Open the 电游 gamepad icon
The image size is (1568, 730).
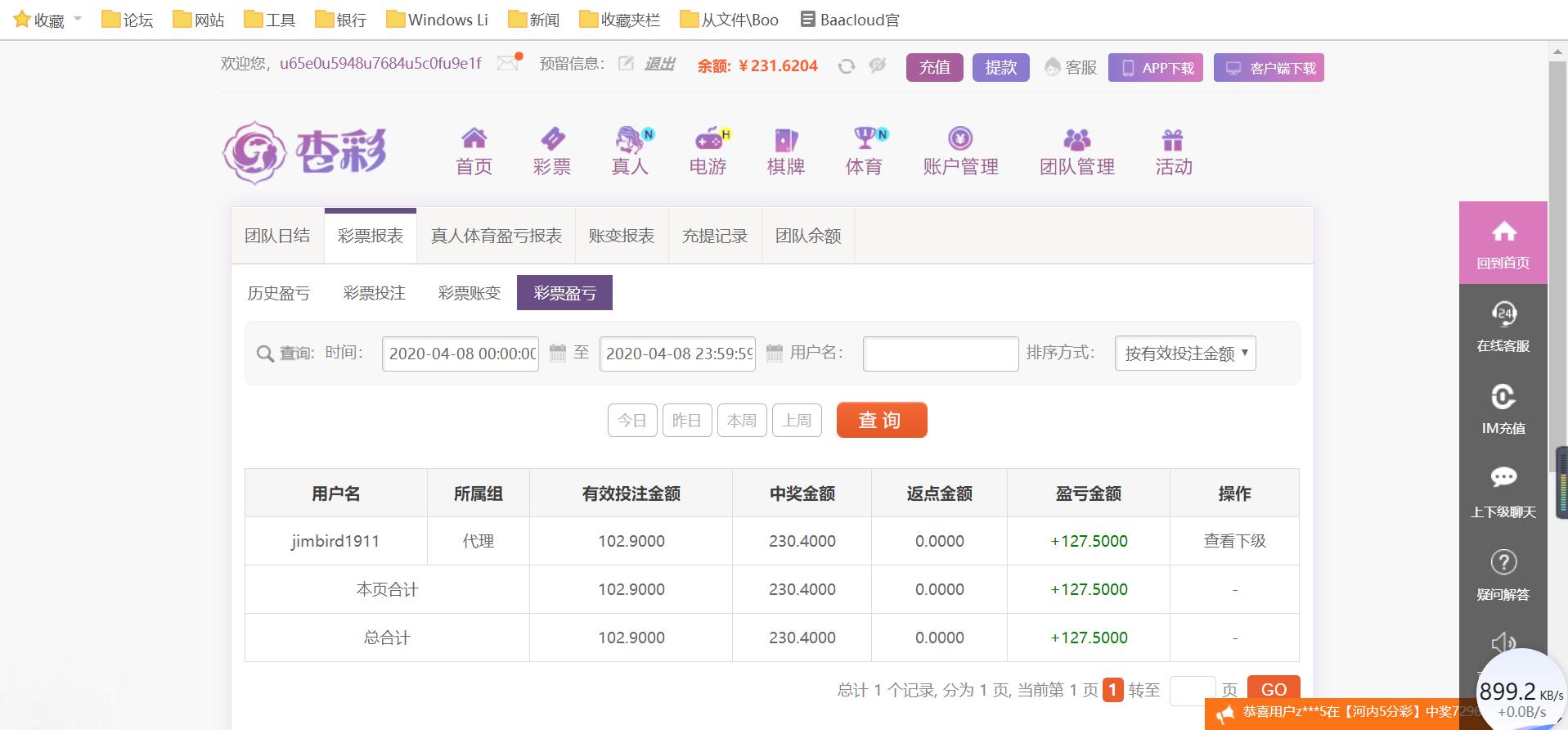click(x=709, y=138)
